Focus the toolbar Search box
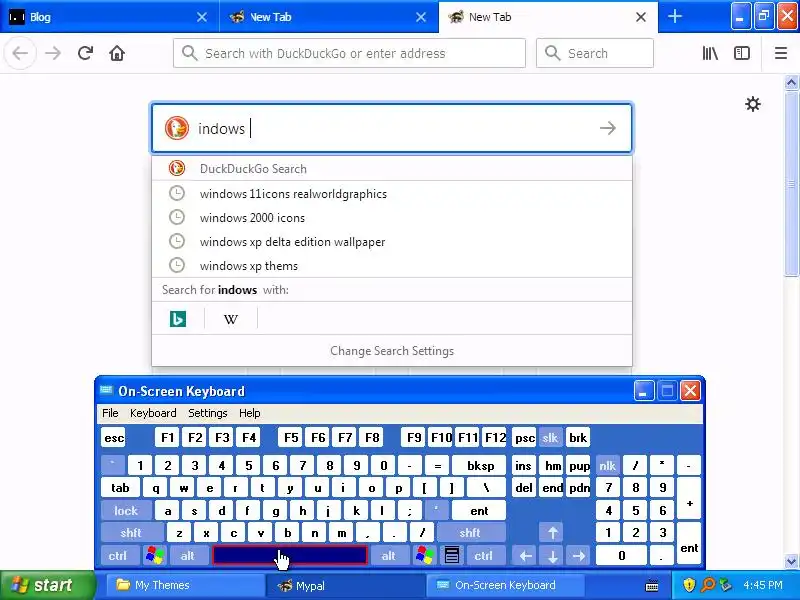 (x=595, y=53)
